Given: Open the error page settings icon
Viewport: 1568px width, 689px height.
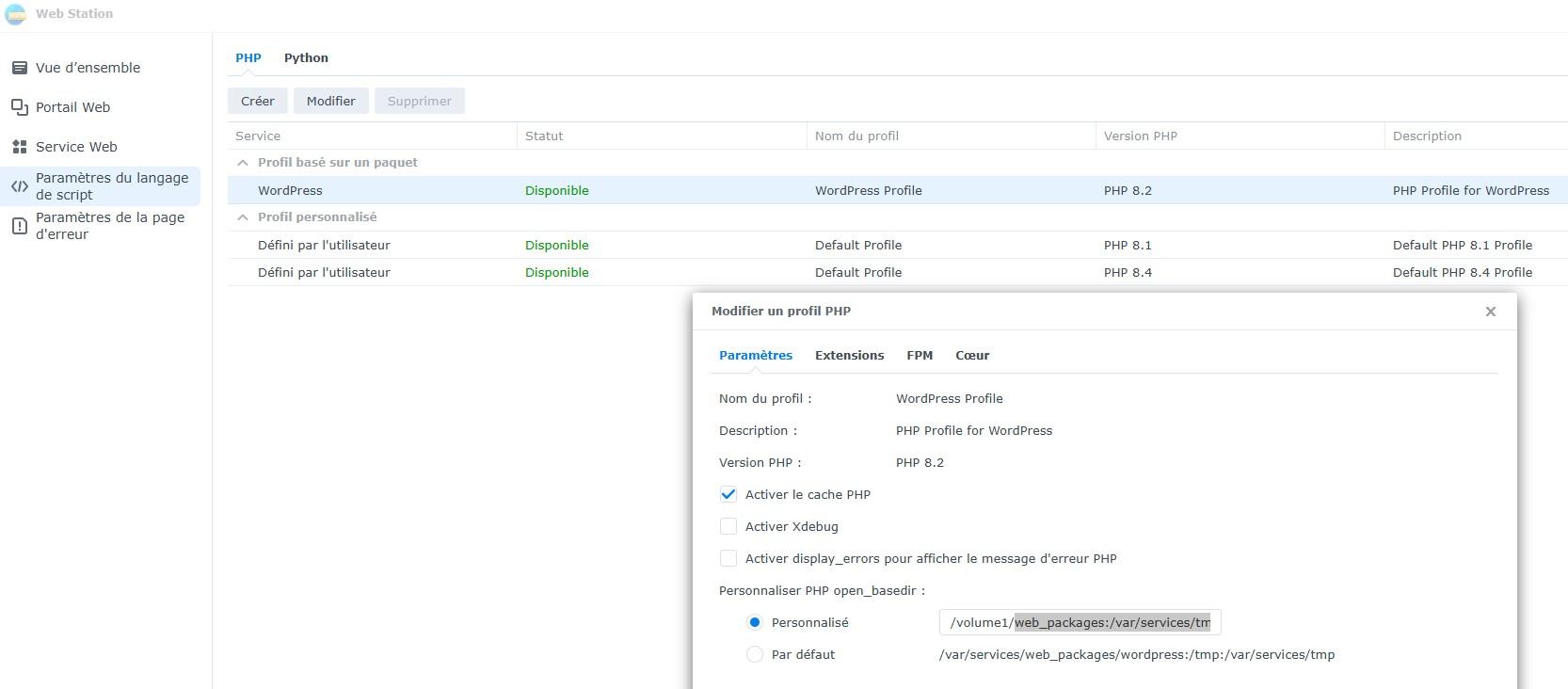Looking at the screenshot, I should pos(20,226).
